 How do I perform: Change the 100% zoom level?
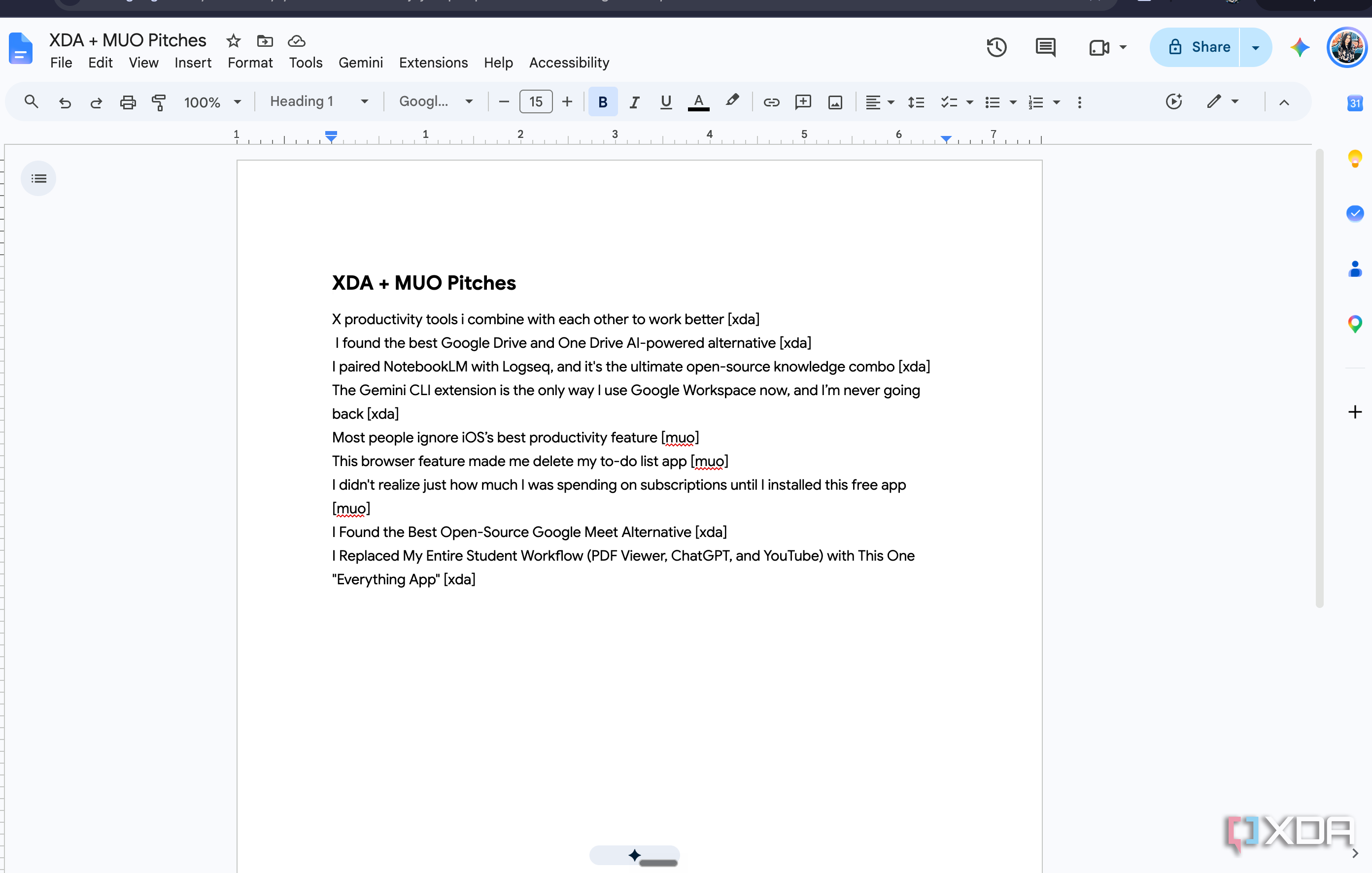212,102
